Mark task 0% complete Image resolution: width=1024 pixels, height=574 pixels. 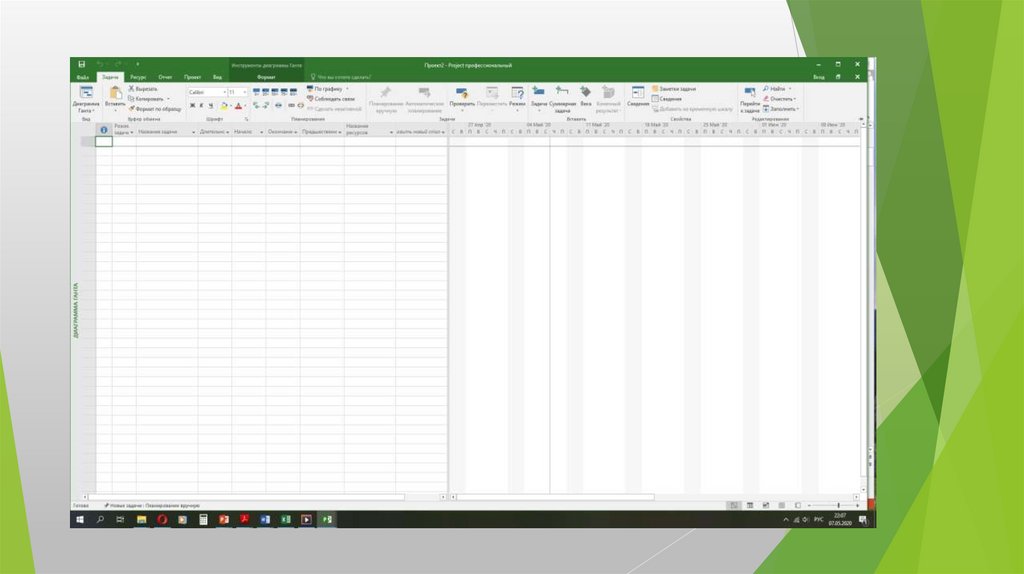click(x=256, y=92)
